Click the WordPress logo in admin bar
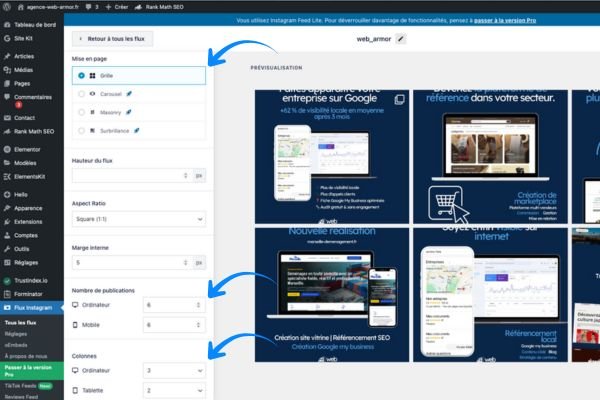Viewport: 600px width, 400px height. click(x=7, y=7)
